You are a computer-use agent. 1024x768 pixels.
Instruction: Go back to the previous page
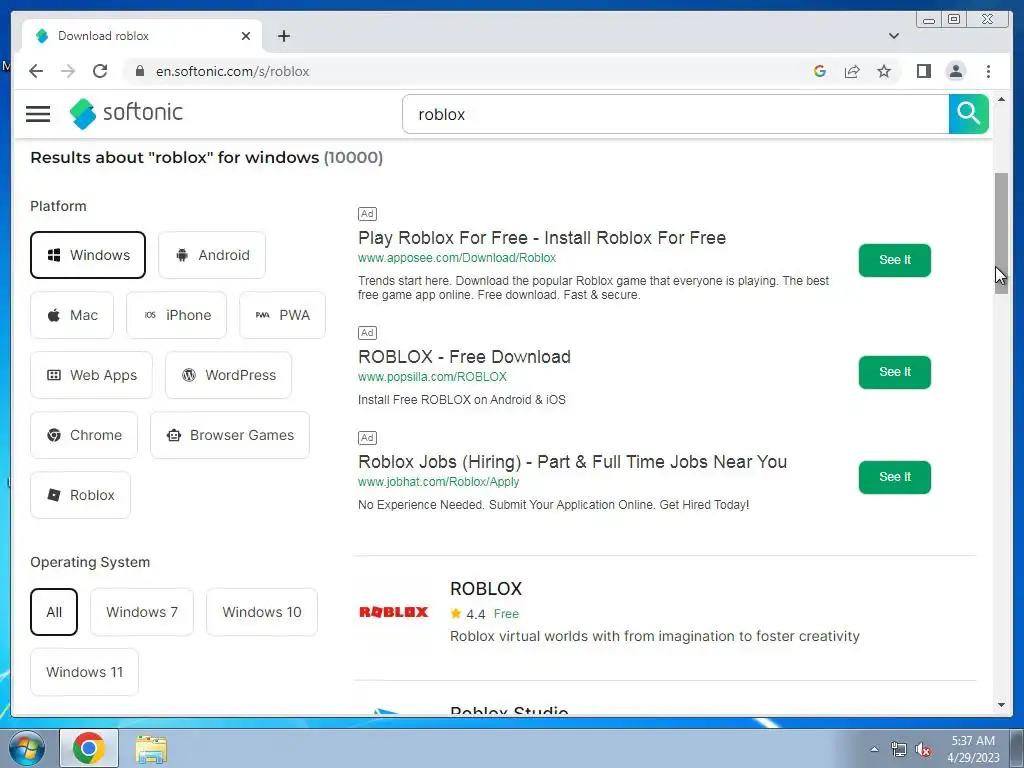pos(36,71)
